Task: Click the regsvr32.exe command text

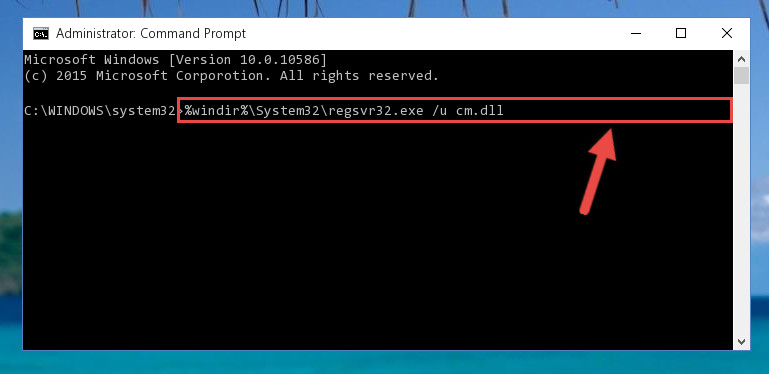Action: [376, 111]
